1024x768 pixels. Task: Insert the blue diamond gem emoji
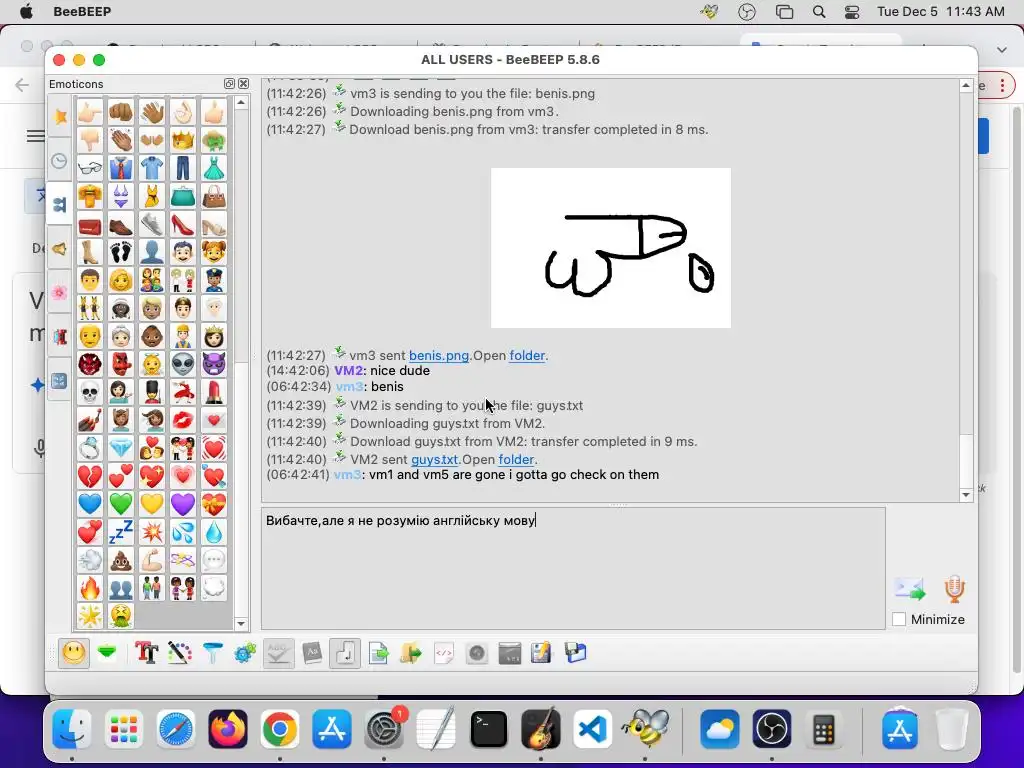click(121, 448)
